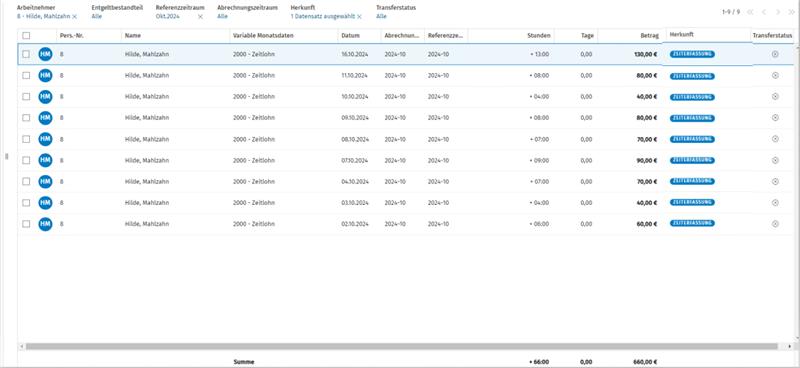Toggle the select-all checkbox in header
This screenshot has height=368, width=800.
pyautogui.click(x=27, y=36)
